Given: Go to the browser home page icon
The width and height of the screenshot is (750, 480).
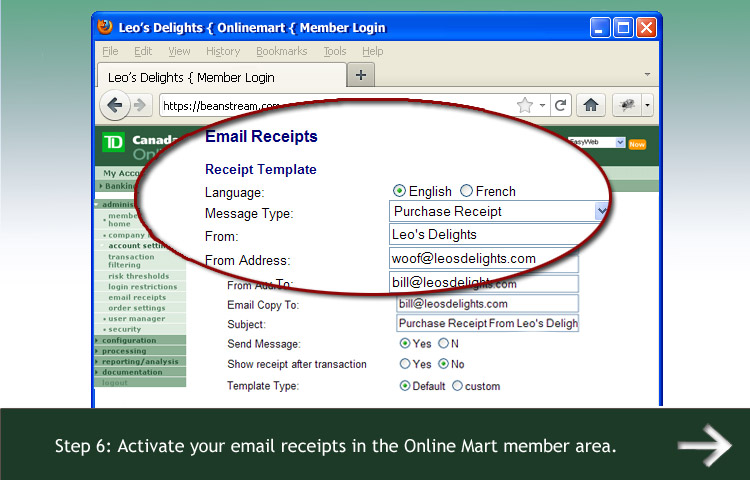Looking at the screenshot, I should pyautogui.click(x=591, y=105).
